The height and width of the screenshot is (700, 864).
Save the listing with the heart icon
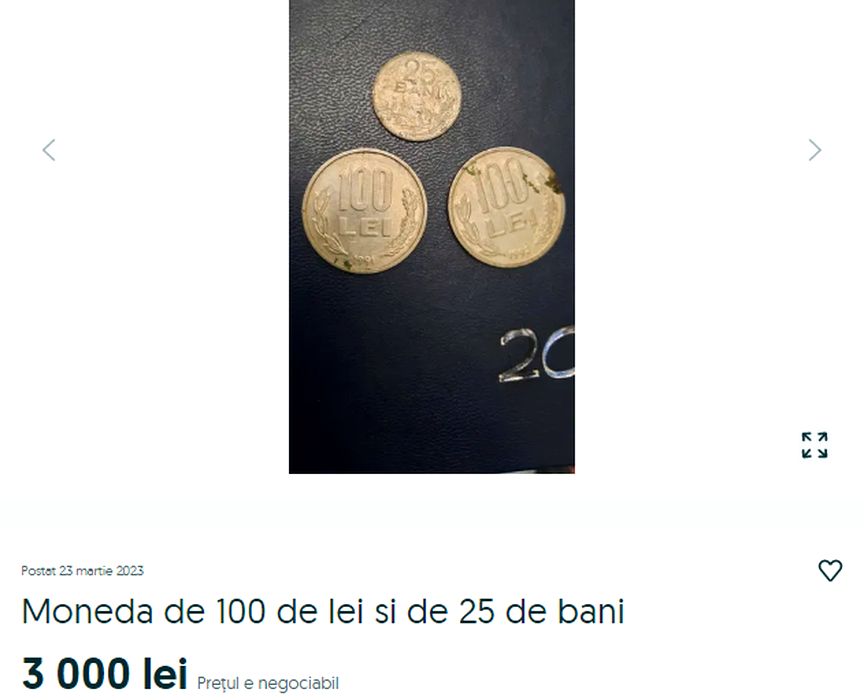click(x=830, y=570)
